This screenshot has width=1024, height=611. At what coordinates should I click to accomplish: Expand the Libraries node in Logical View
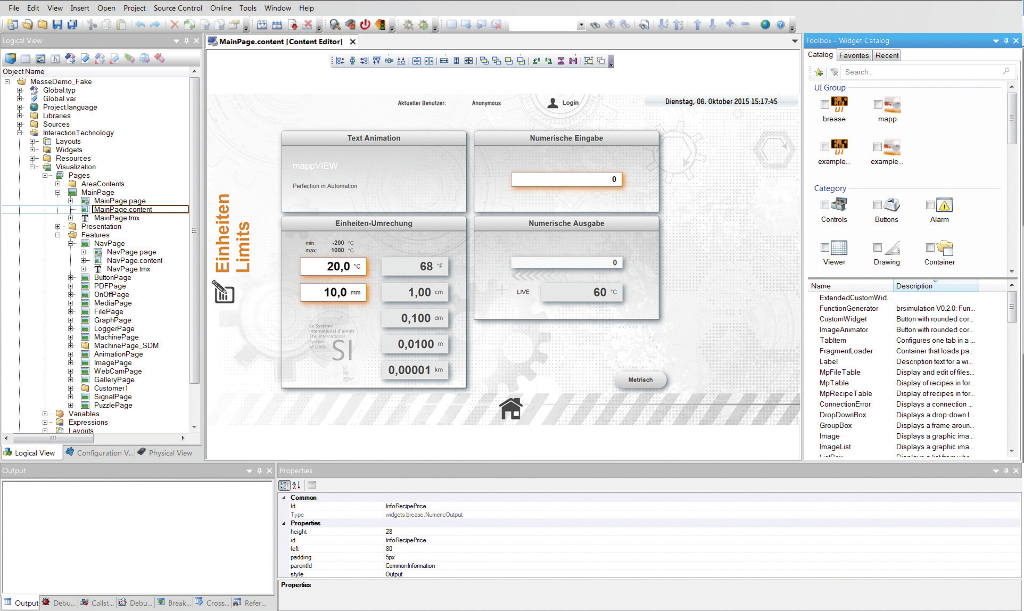click(x=20, y=116)
